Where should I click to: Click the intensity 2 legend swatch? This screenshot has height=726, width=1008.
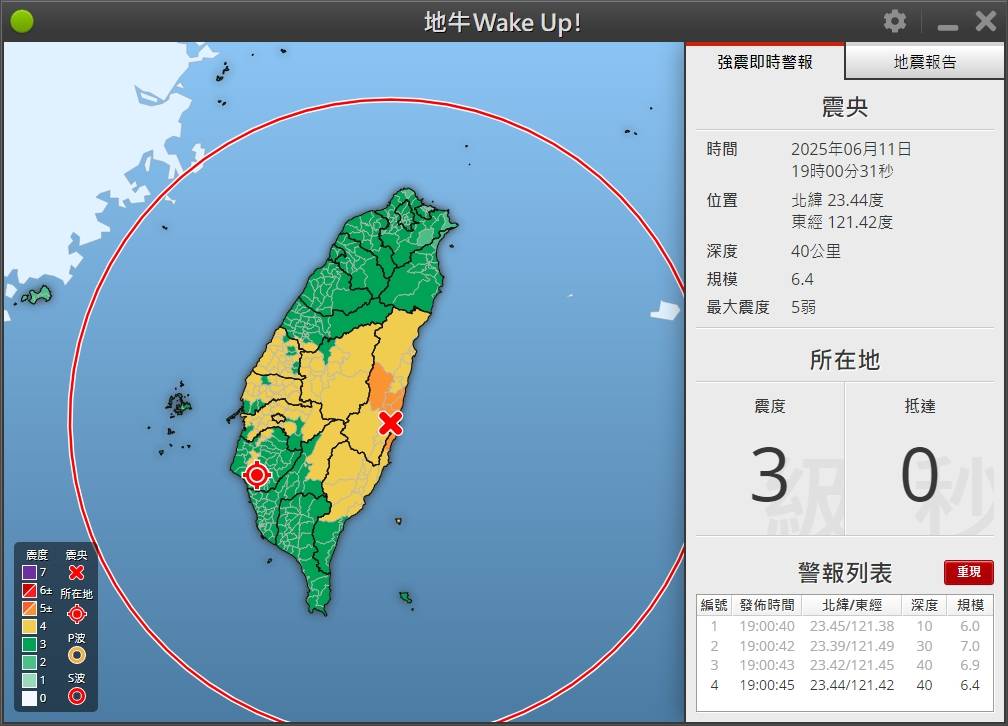(x=30, y=662)
